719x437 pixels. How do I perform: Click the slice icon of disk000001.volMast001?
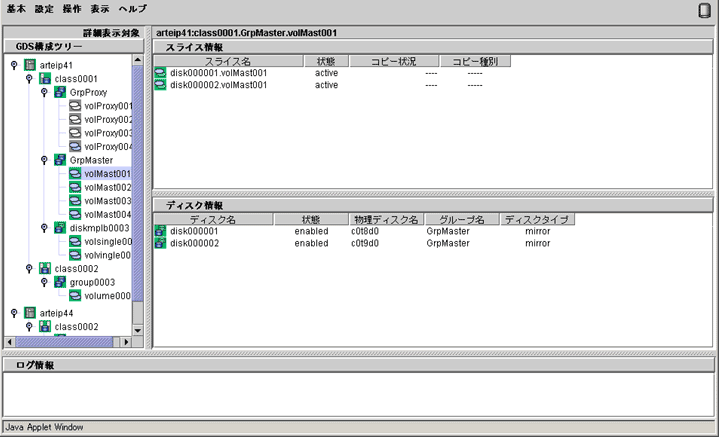click(x=160, y=73)
